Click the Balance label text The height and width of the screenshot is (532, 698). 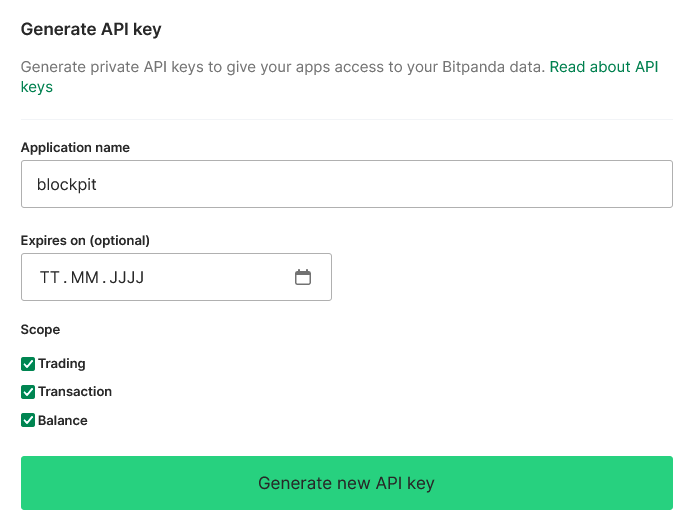tap(63, 421)
